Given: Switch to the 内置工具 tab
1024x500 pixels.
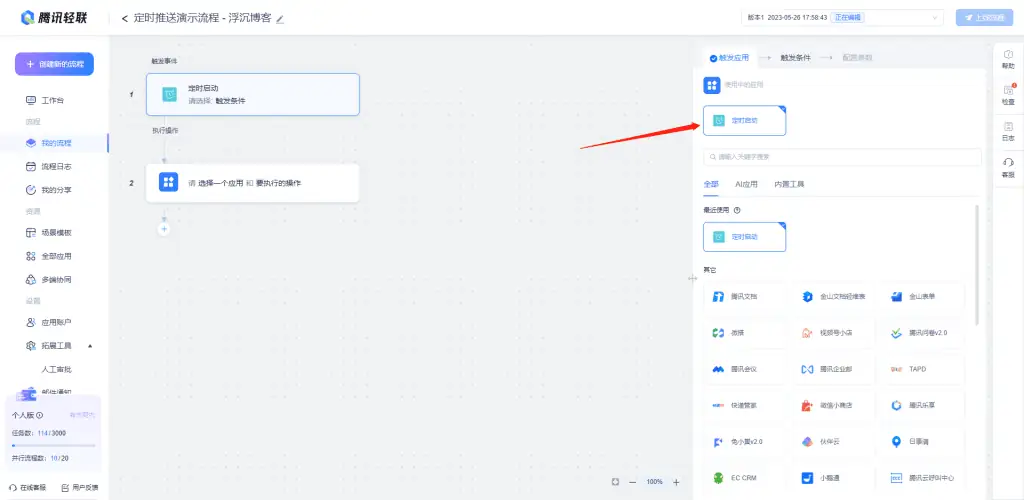Looking at the screenshot, I should 789,185.
